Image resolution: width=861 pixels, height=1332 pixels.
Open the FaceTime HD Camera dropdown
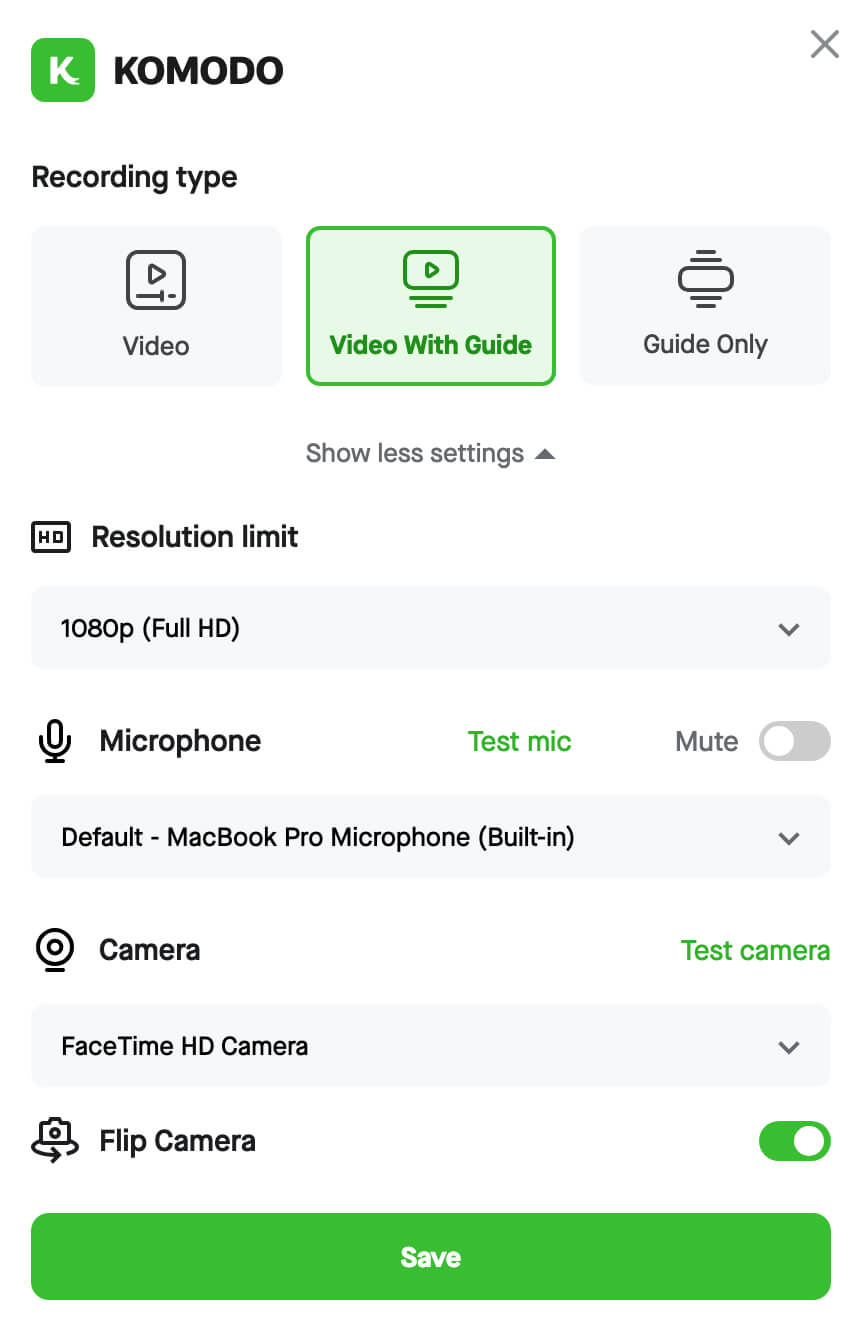point(431,1046)
